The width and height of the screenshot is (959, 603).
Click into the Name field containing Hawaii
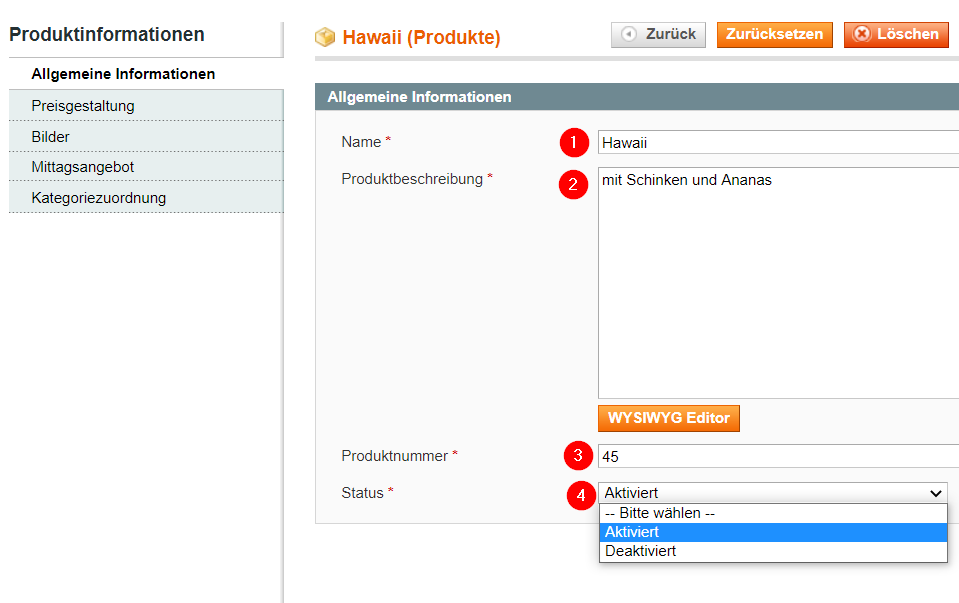(778, 142)
